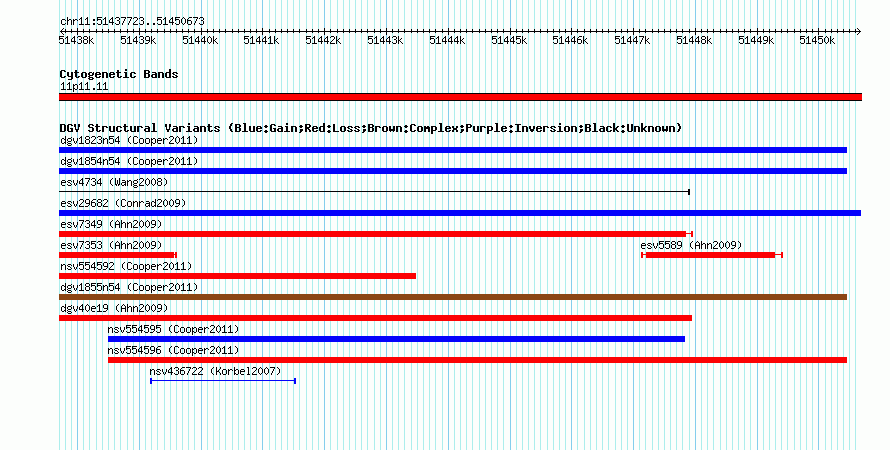890x450 pixels.
Task: Click the DGV Structural Variants track title
Action: tap(371, 128)
